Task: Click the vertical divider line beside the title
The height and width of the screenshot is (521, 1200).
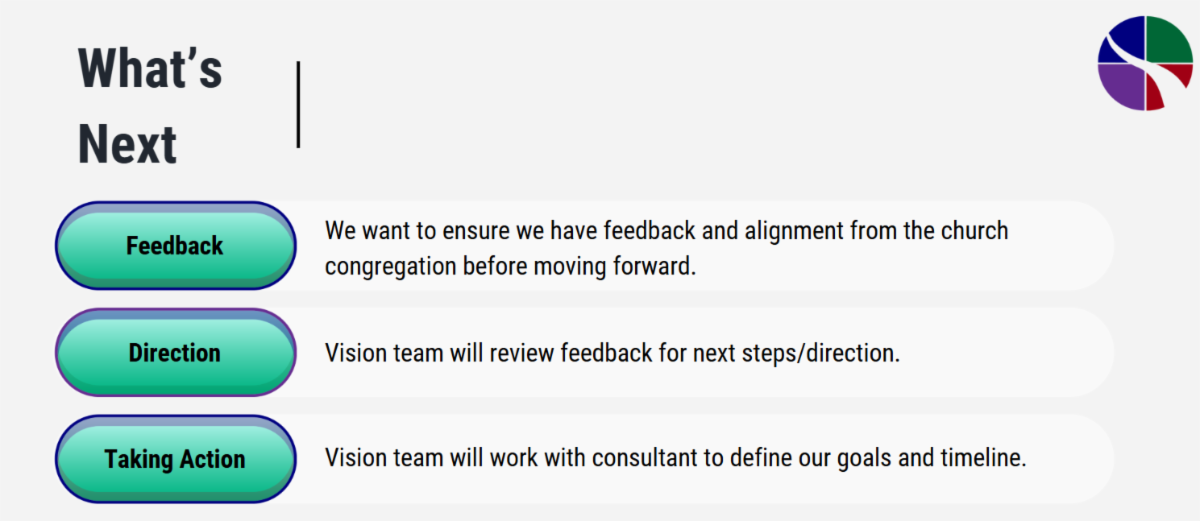Action: pos(298,104)
